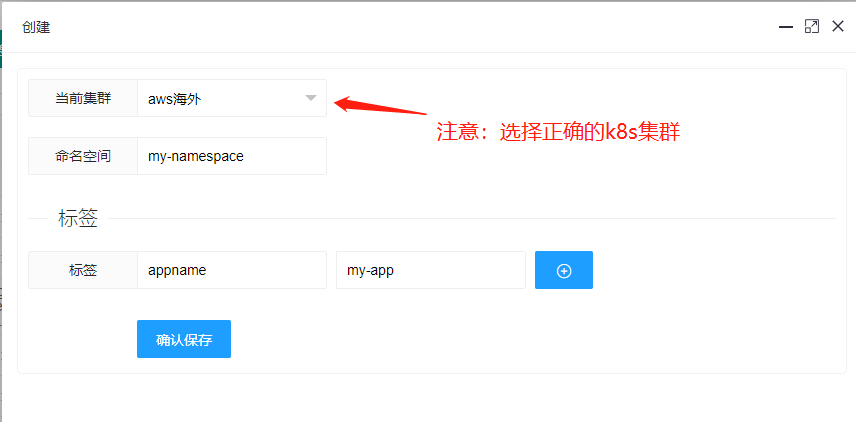Click the 当前集群 field label

[83, 98]
